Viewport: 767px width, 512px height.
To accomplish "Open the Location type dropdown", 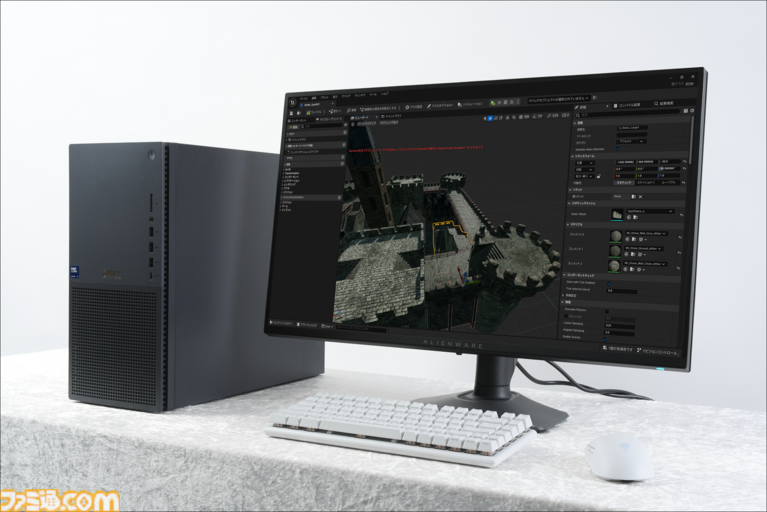I will click(585, 163).
